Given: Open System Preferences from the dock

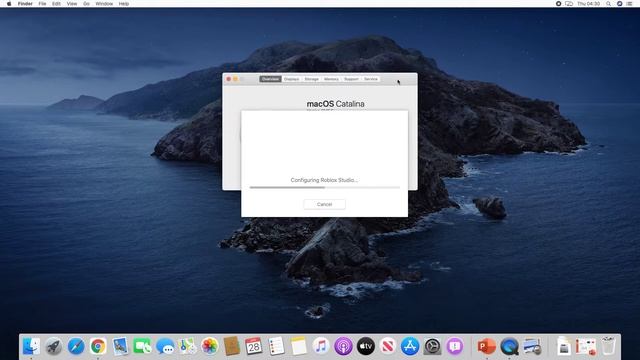Looking at the screenshot, I should 432,346.
